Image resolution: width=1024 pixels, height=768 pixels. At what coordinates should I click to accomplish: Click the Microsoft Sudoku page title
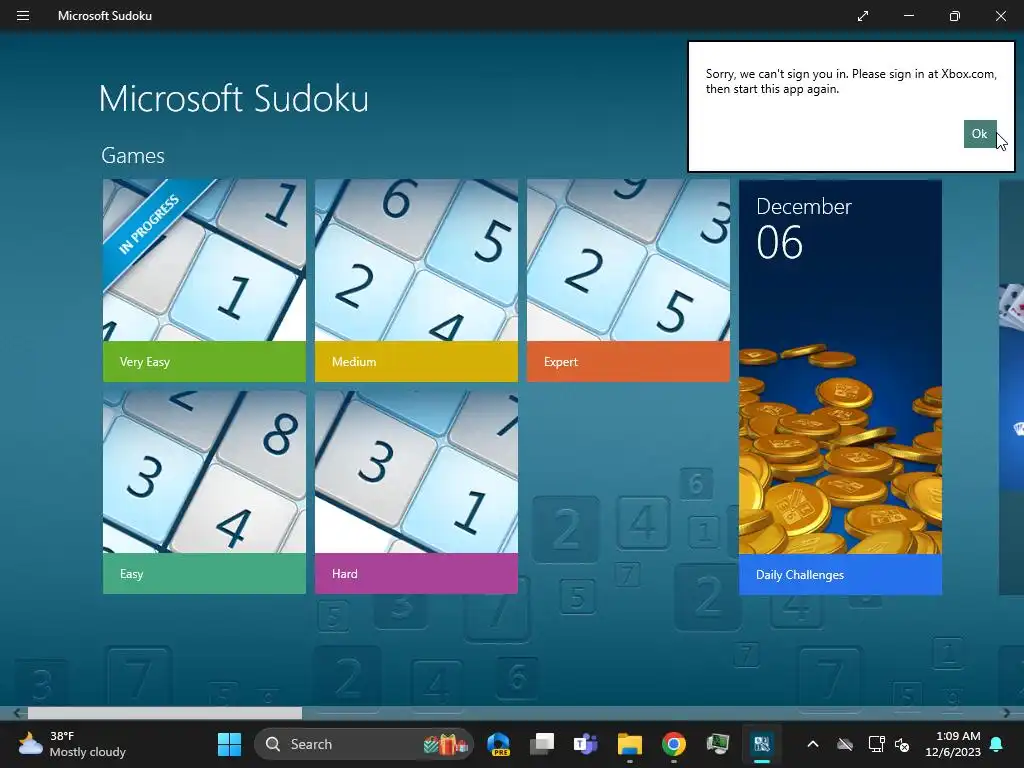click(x=233, y=99)
